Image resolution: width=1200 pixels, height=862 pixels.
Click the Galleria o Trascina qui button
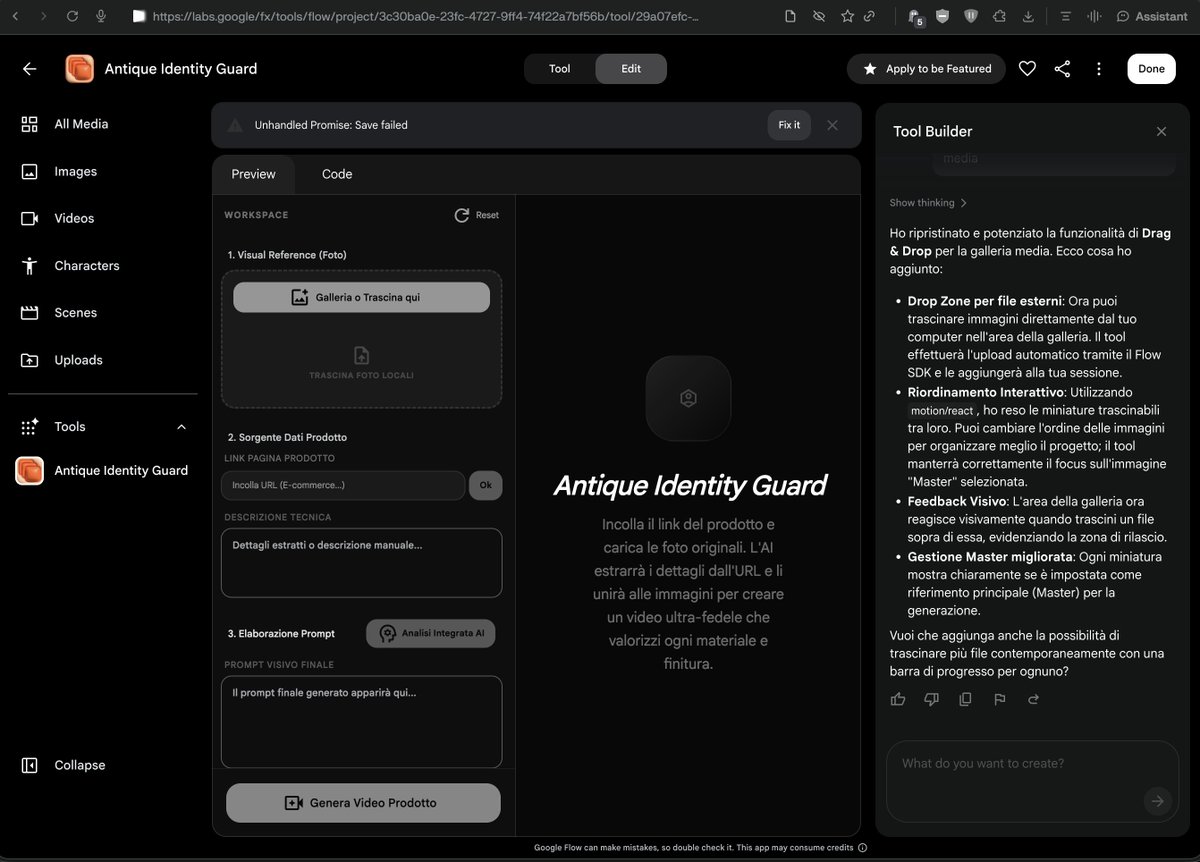click(362, 297)
